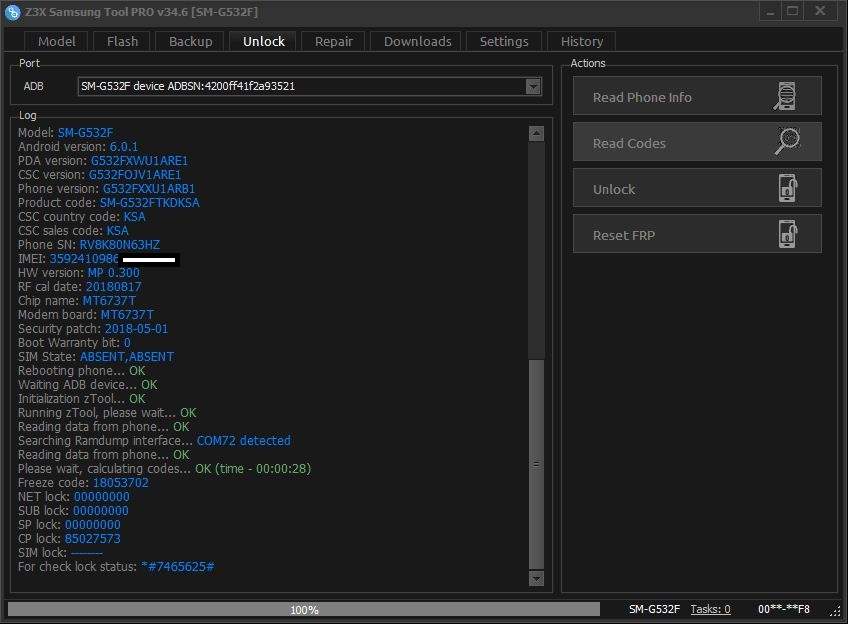
Task: Click the 00**-**F8 status entry
Action: click(x=784, y=609)
